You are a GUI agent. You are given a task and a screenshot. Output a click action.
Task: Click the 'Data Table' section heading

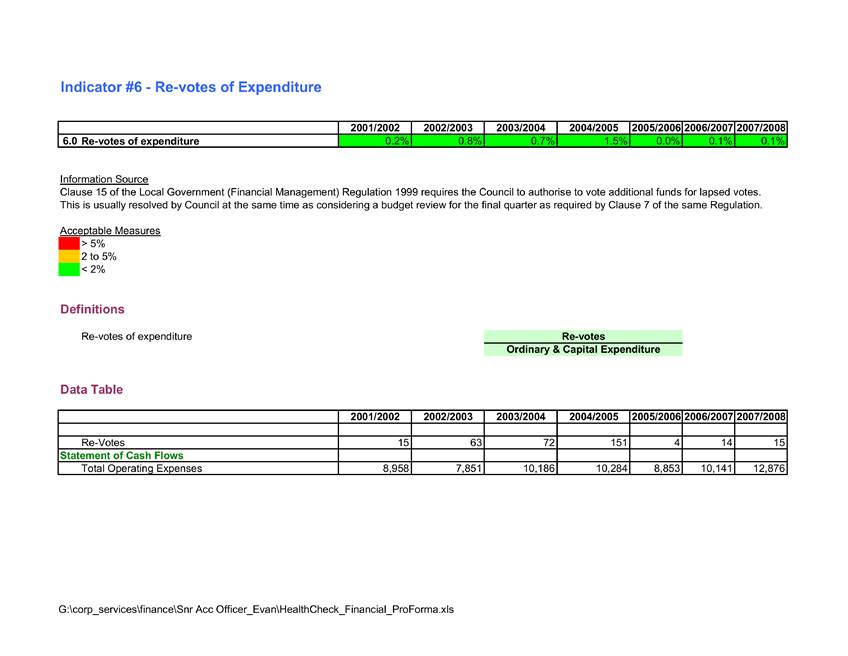coord(91,389)
